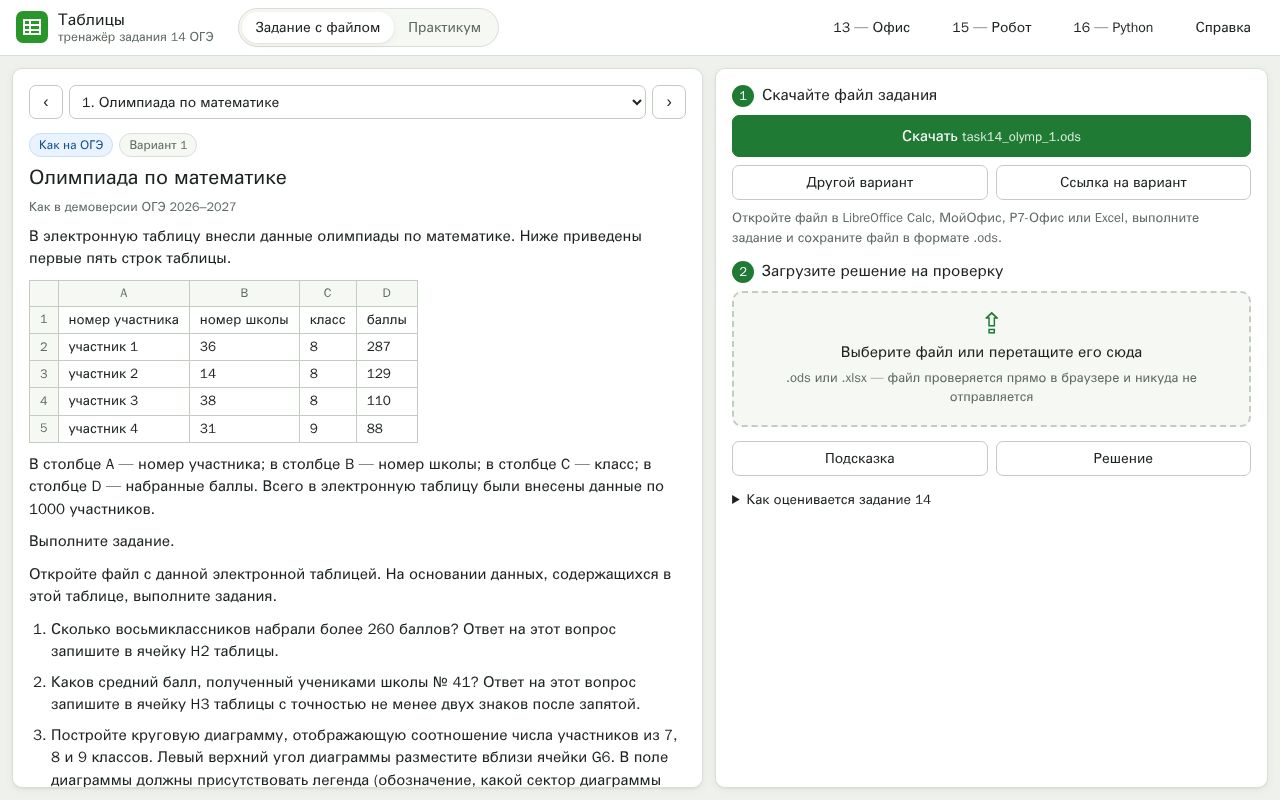Click the green spreadsheet app logo icon

coord(32,27)
